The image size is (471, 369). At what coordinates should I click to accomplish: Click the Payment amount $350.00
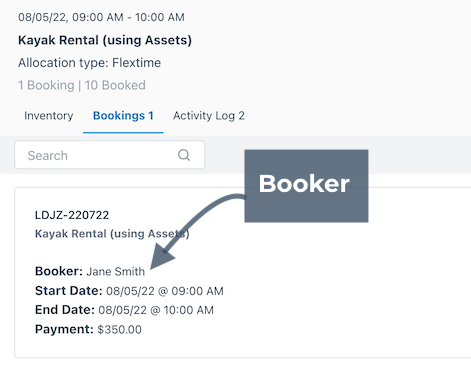[119, 330]
